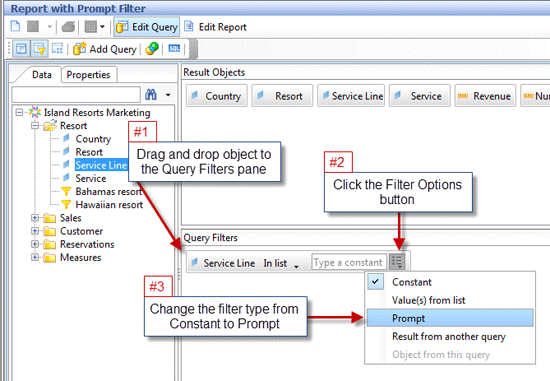The width and height of the screenshot is (550, 381).
Task: Select Island Resorts Marketing in the tree
Action: (x=97, y=113)
